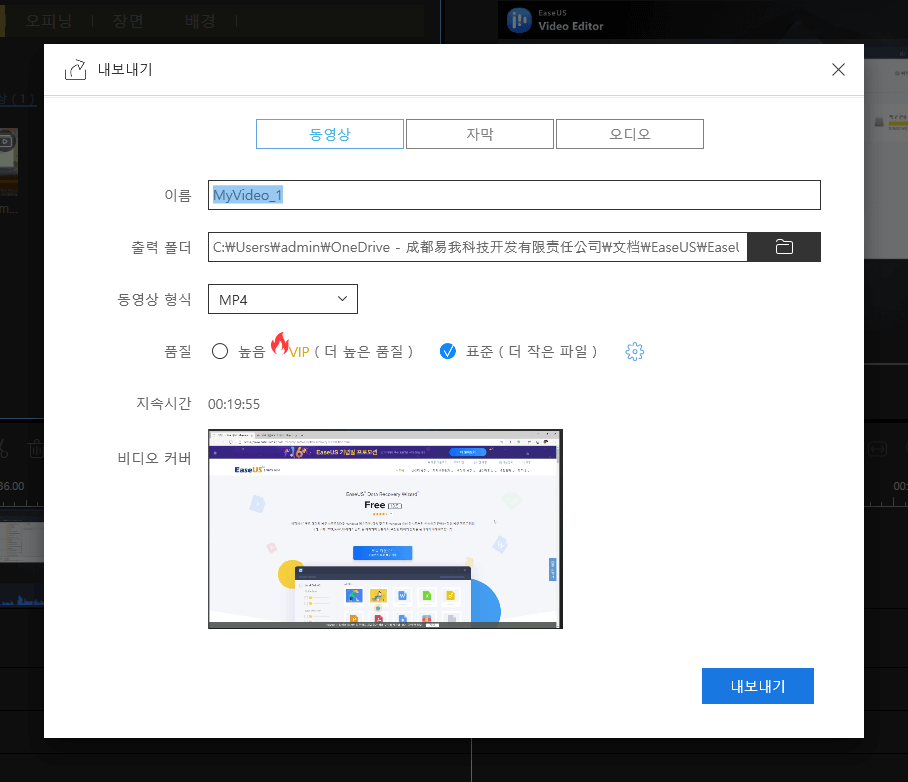Click the 오프닝 menu item

[48, 20]
